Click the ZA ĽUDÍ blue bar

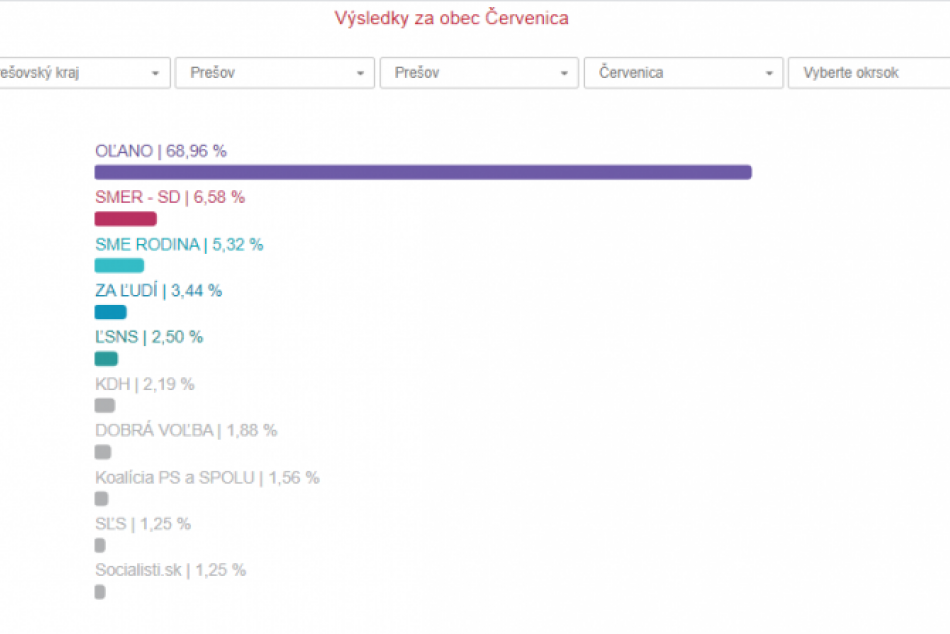(x=110, y=312)
